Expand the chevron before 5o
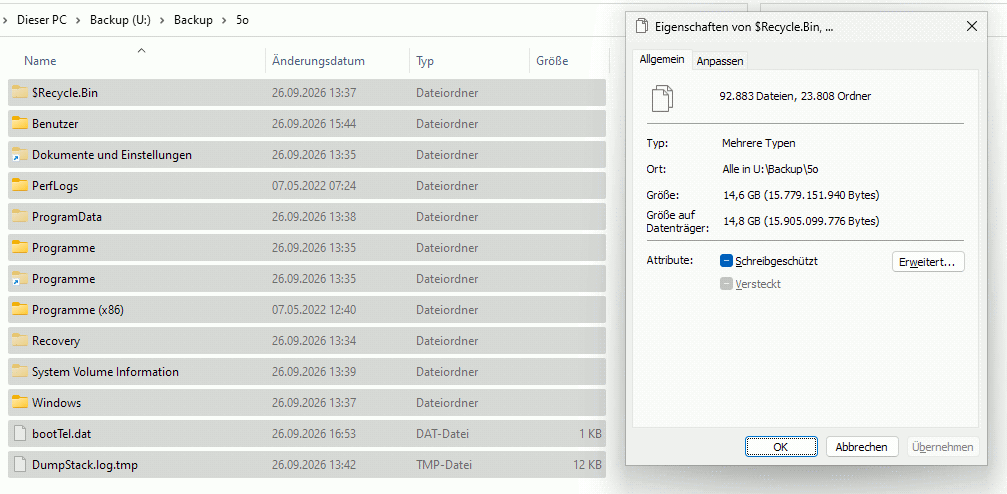Viewport: 1007px width, 494px height. click(x=224, y=20)
